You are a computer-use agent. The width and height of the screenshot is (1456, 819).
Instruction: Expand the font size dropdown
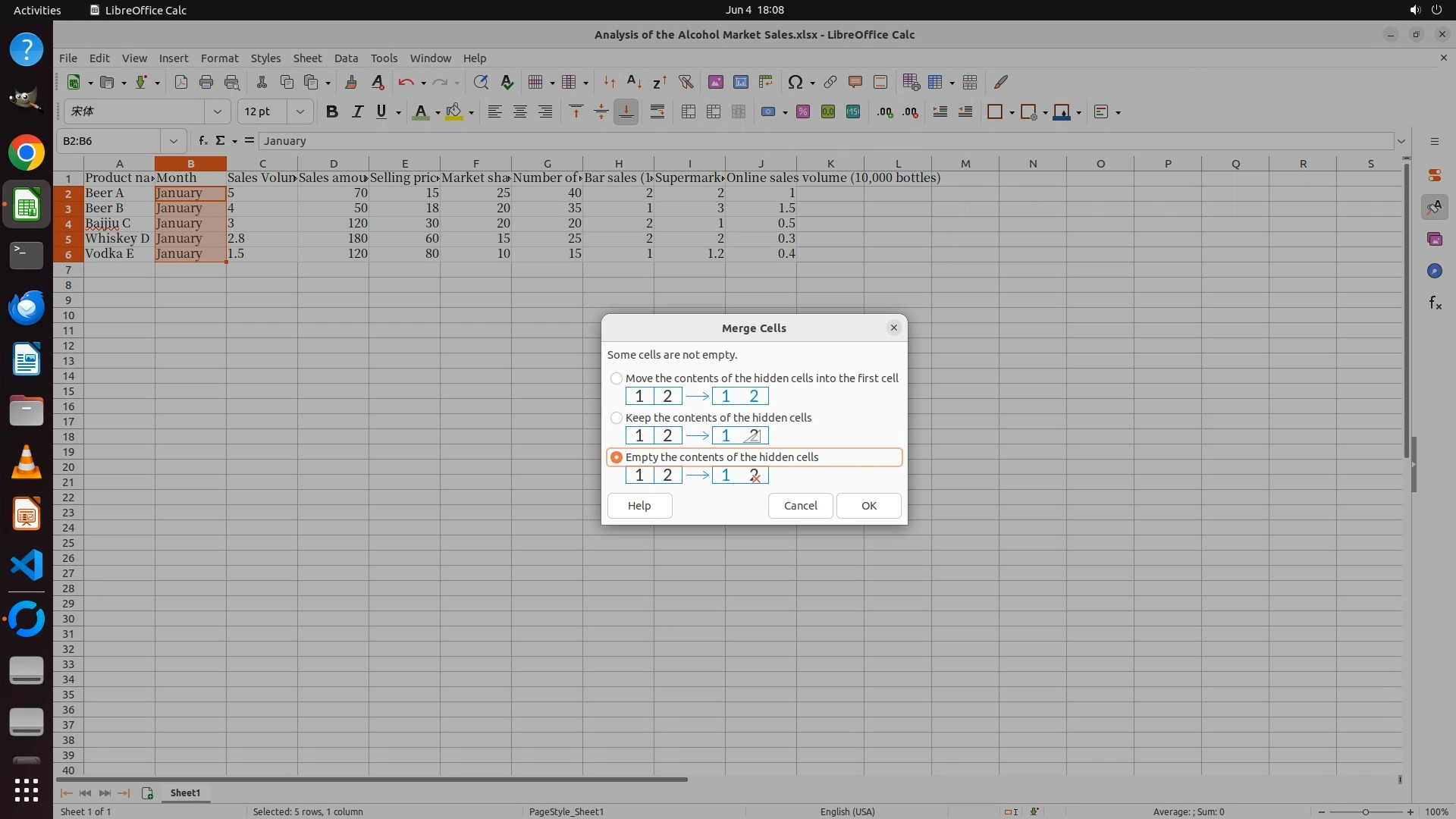click(x=300, y=112)
